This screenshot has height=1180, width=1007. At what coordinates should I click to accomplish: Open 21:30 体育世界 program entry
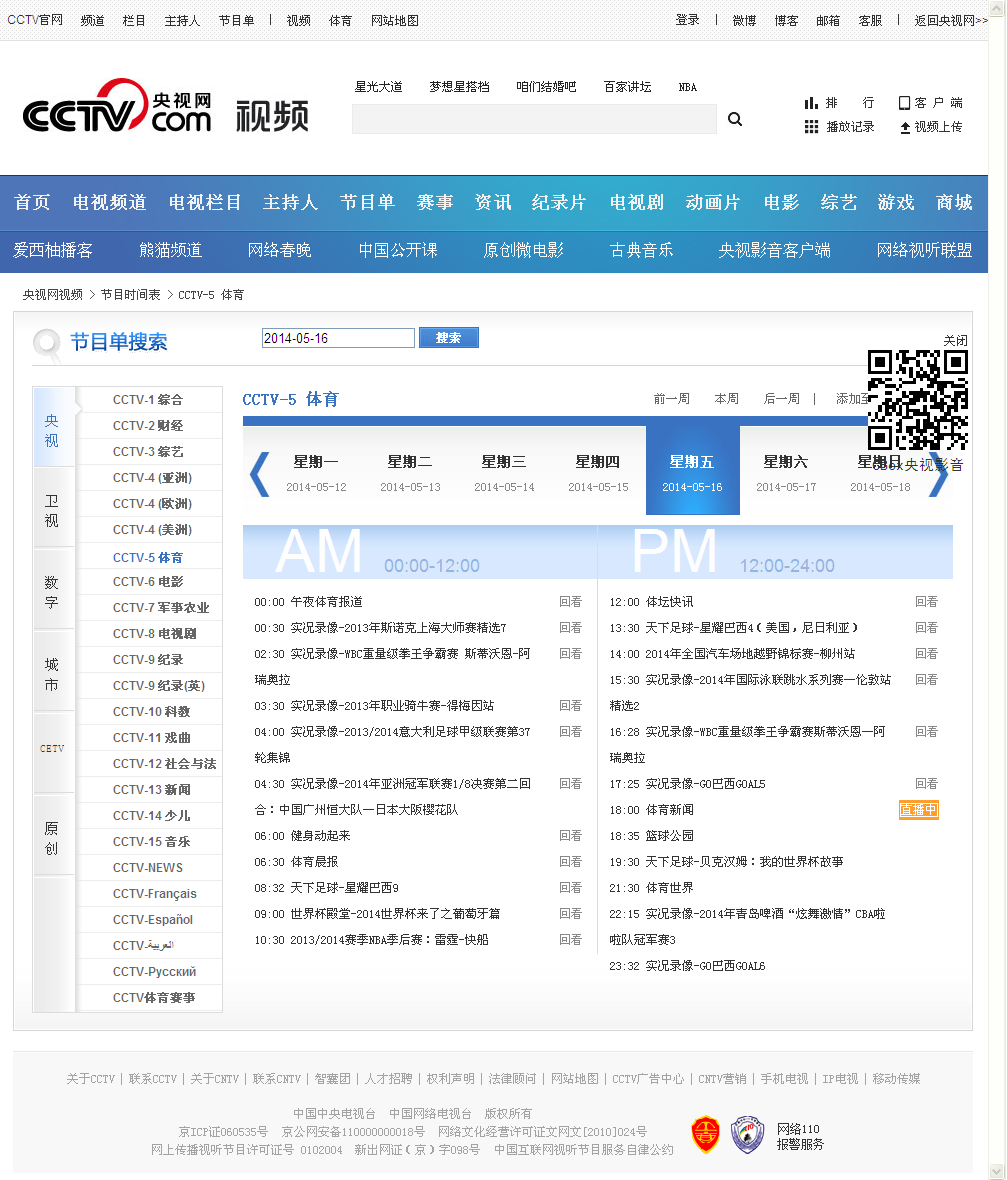pyautogui.click(x=651, y=888)
